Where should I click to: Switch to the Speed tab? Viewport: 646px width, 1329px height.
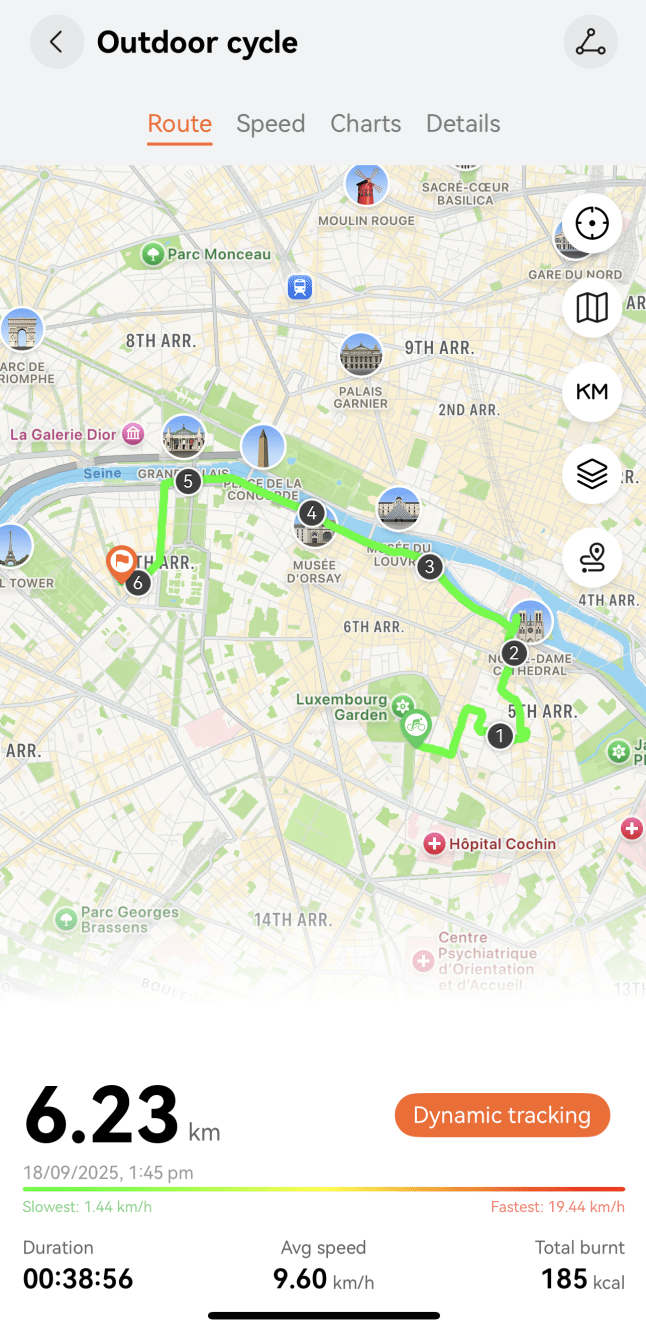(x=270, y=124)
